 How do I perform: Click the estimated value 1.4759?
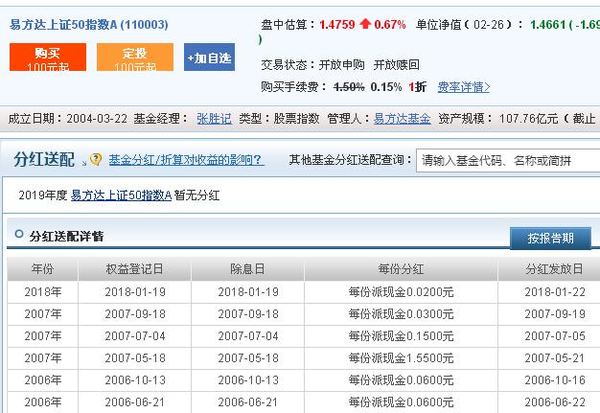coord(337,24)
